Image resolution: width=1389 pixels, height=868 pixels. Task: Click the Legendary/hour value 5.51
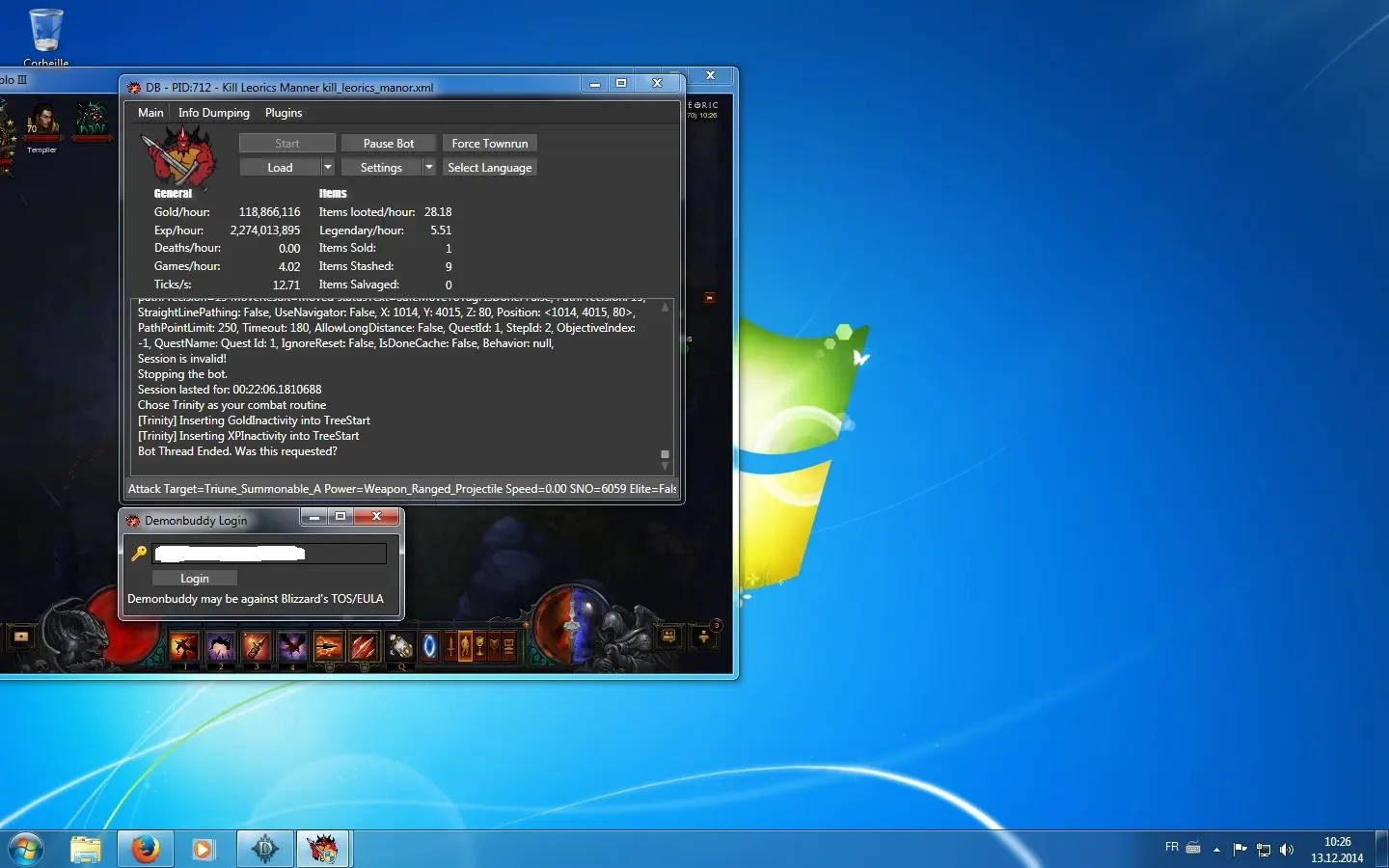[441, 231]
